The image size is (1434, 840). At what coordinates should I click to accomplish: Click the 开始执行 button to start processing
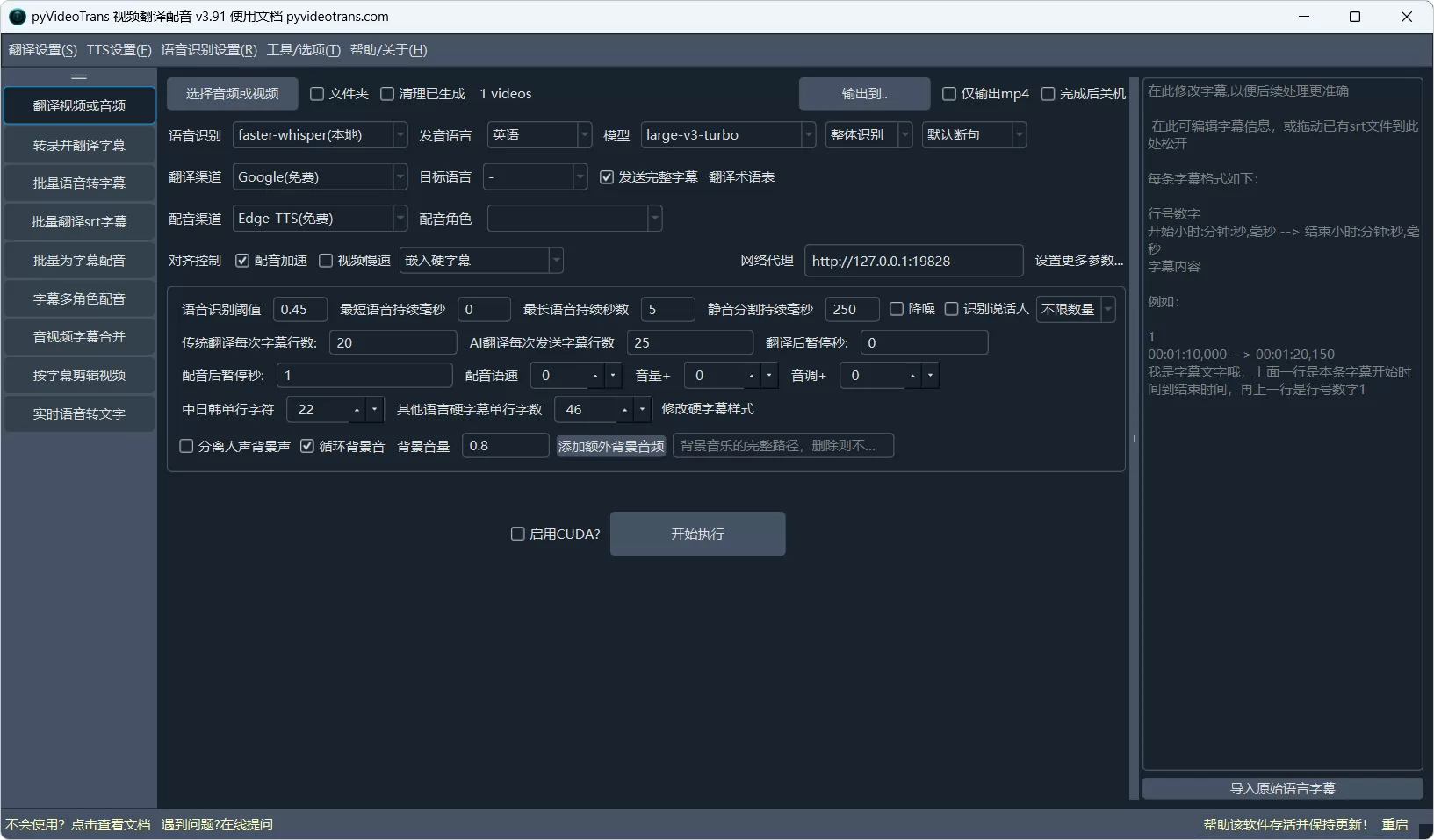697,534
